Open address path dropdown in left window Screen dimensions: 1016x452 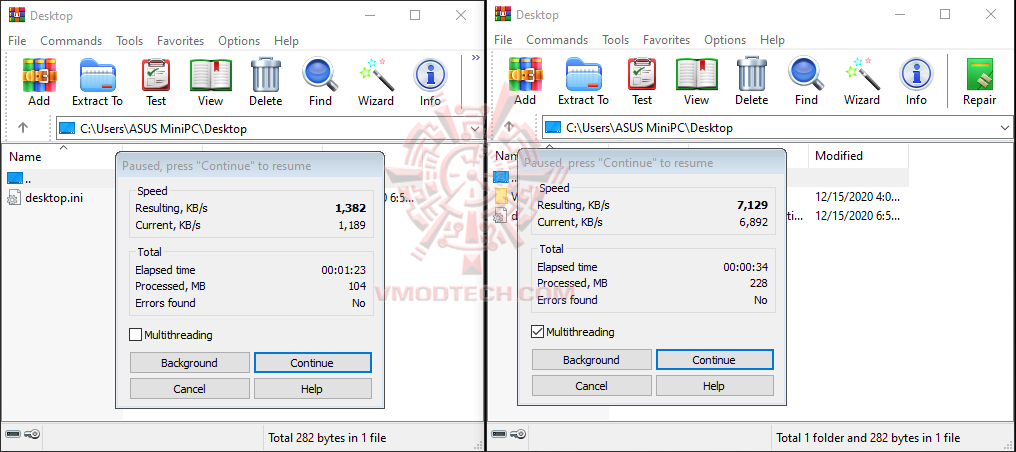tap(476, 128)
